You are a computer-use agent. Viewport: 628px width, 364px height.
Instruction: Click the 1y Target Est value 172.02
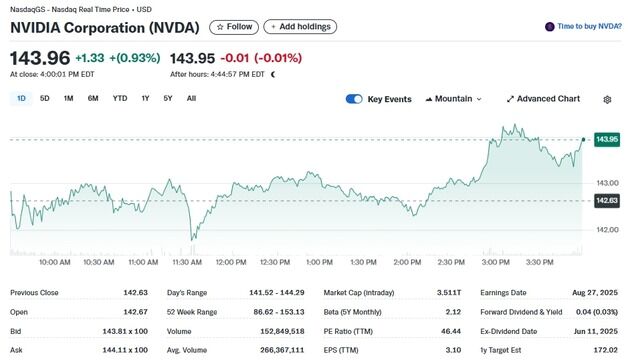pos(606,350)
